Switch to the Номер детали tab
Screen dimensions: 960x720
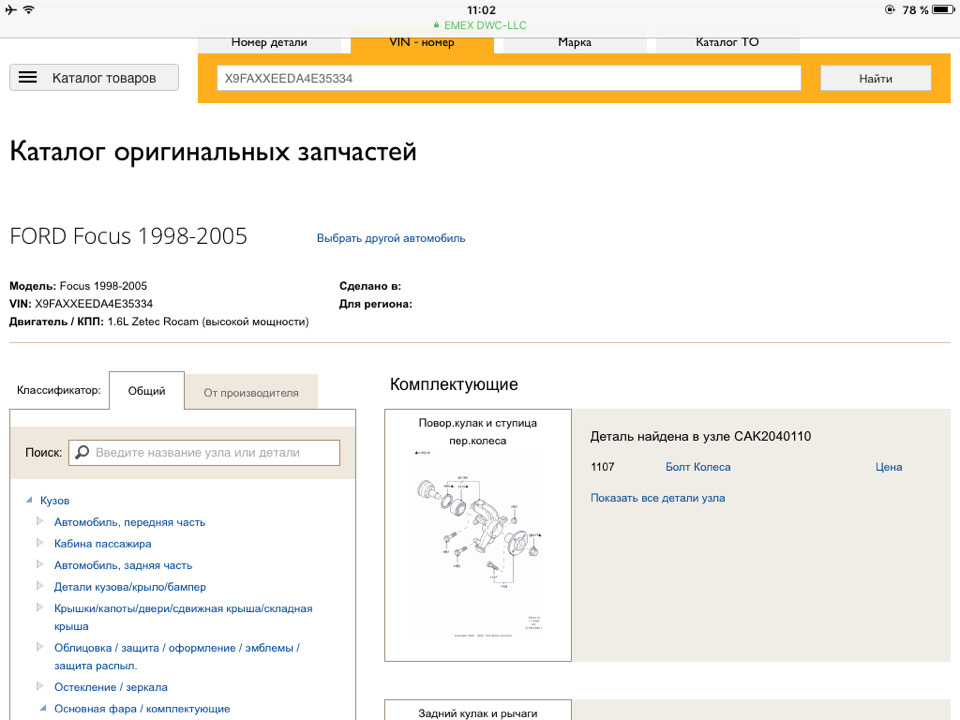[x=269, y=43]
